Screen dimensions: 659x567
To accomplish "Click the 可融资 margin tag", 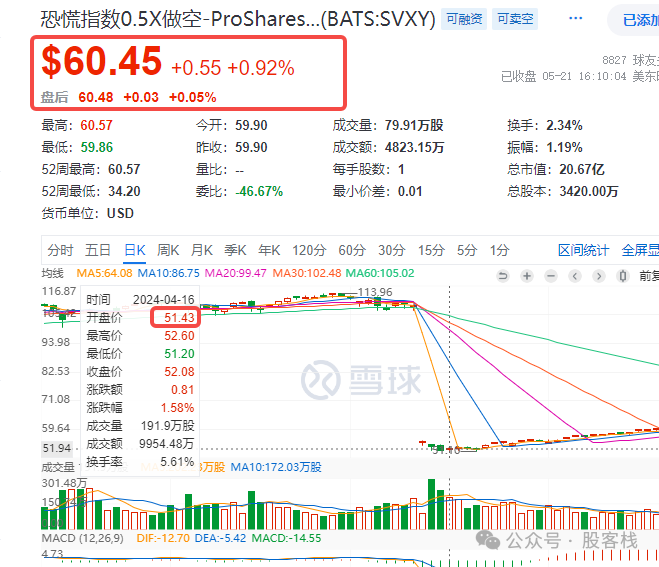I will pyautogui.click(x=464, y=19).
